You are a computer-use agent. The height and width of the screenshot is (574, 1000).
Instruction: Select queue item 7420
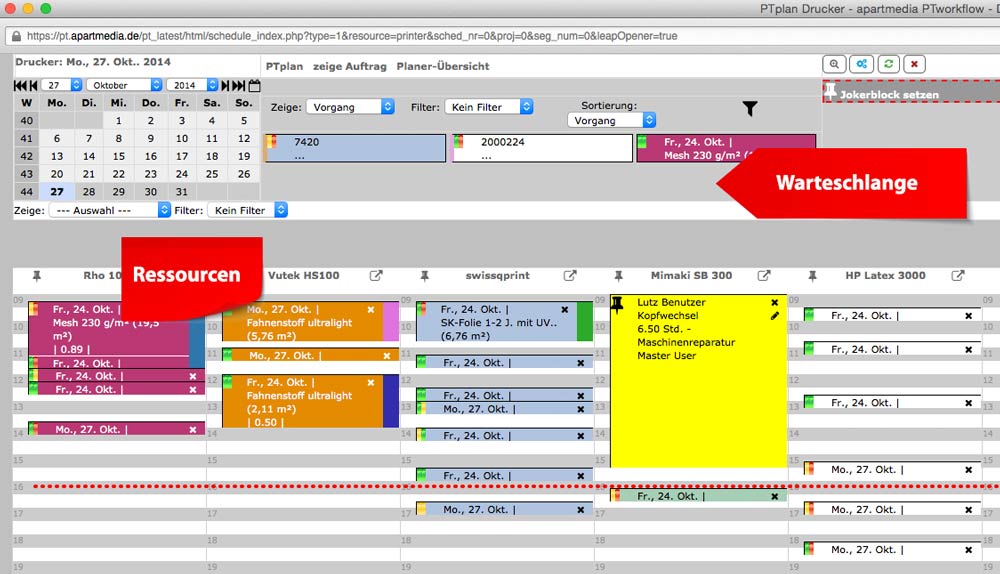point(355,148)
